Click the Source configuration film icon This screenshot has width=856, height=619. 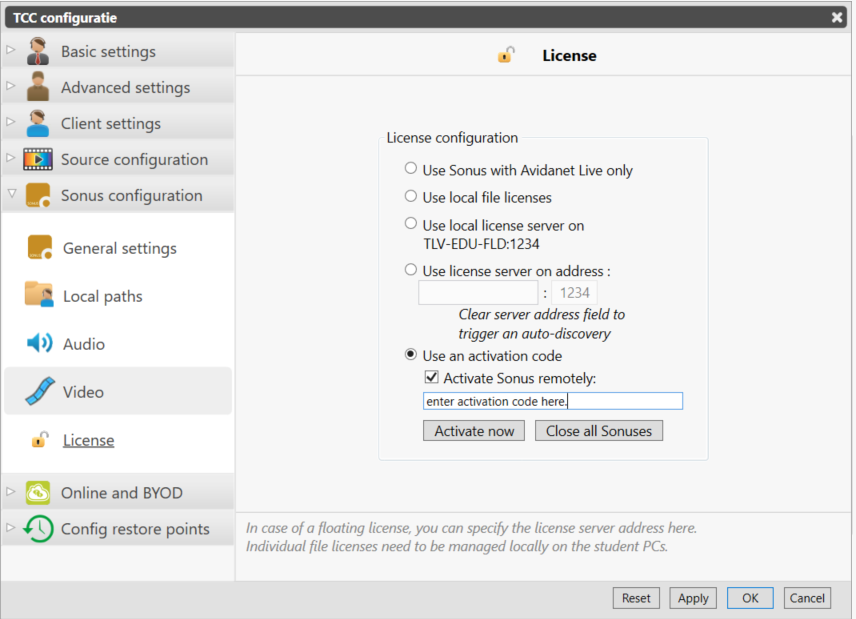pyautogui.click(x=38, y=159)
